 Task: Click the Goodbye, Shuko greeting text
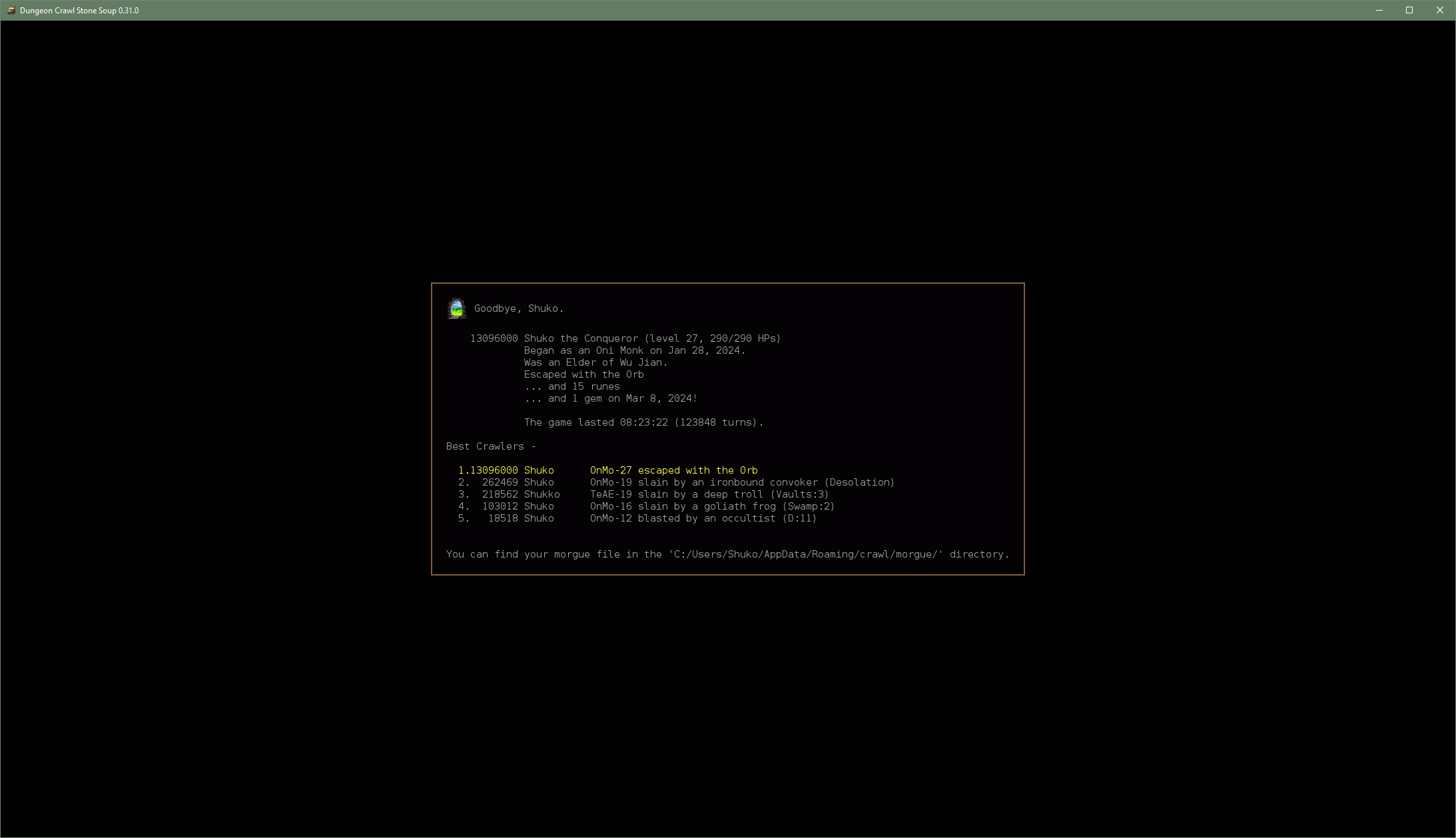[x=518, y=308]
